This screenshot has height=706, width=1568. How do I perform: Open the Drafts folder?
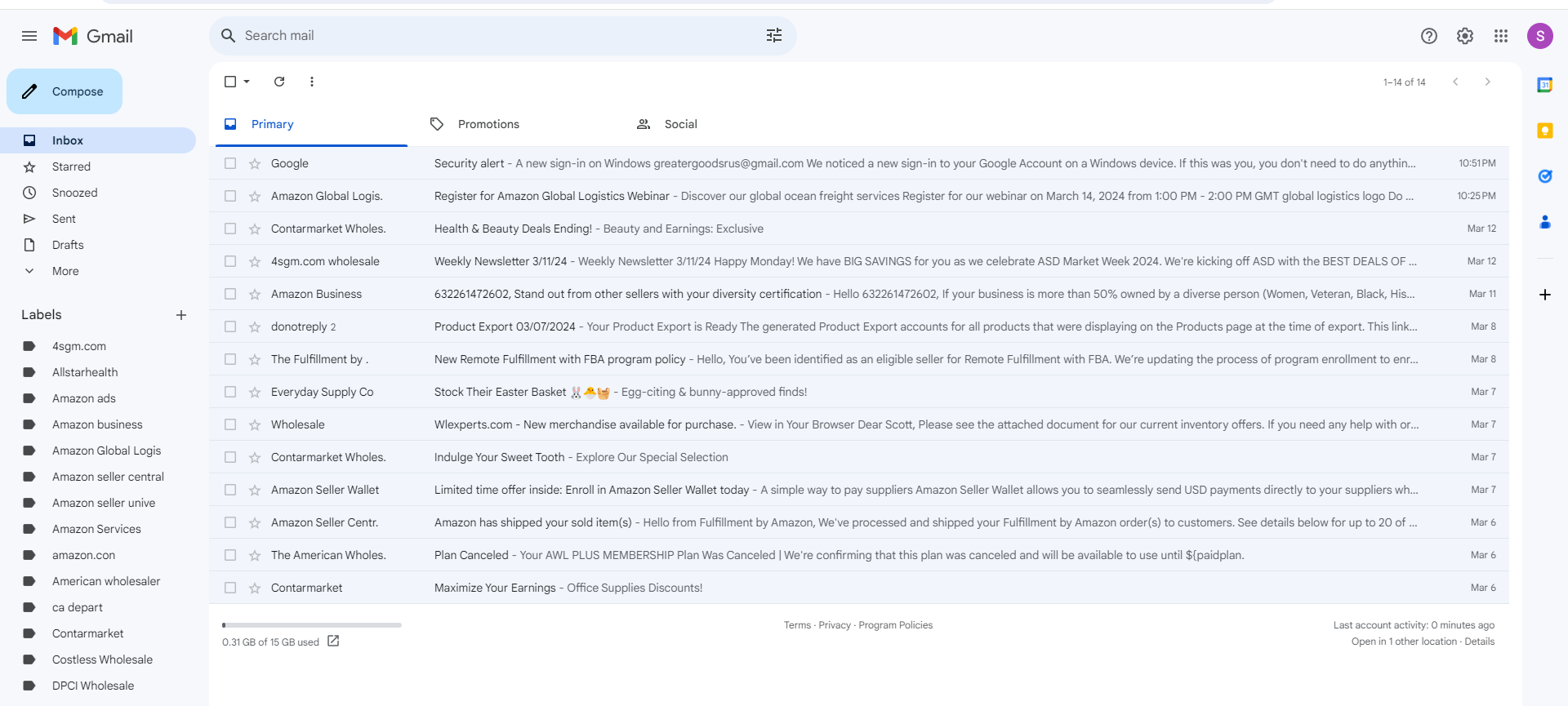click(x=98, y=245)
